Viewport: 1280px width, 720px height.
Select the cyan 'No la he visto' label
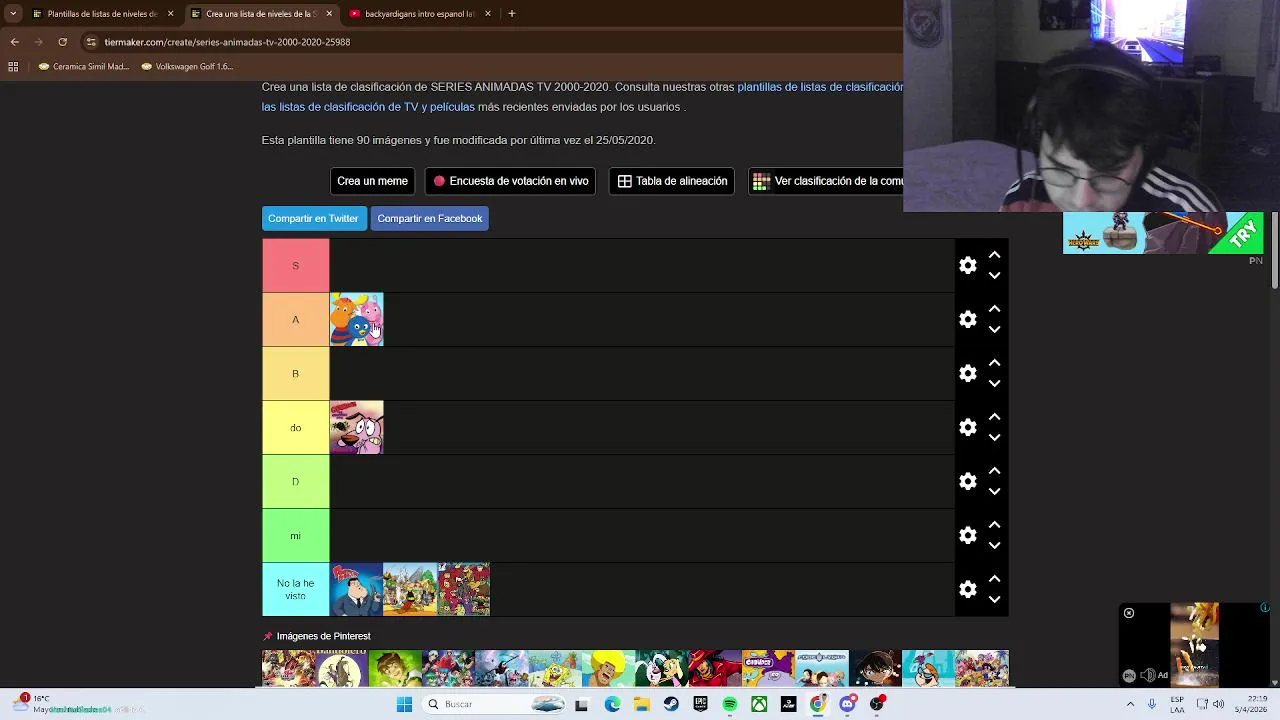[295, 589]
